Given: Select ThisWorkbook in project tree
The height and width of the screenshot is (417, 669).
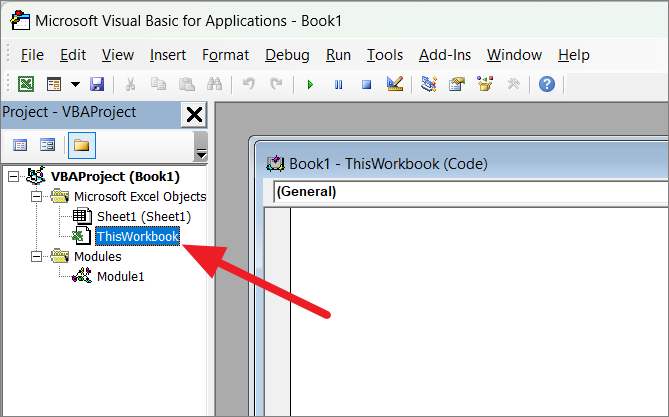Looking at the screenshot, I should tap(137, 236).
